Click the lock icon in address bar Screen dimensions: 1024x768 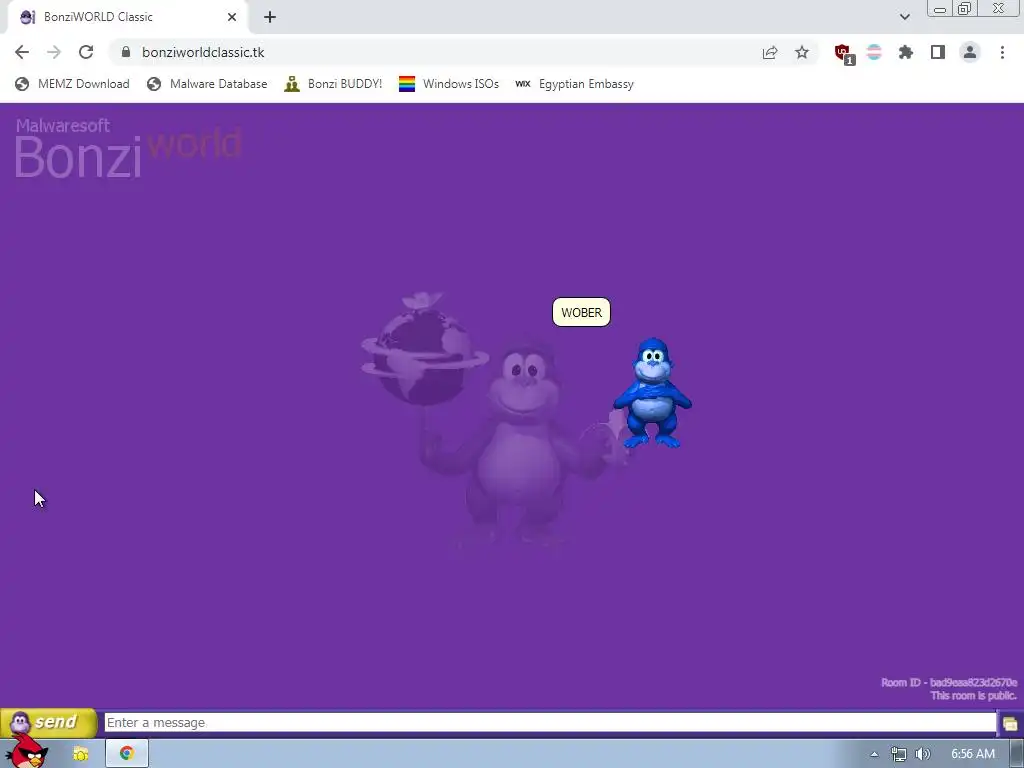[126, 52]
